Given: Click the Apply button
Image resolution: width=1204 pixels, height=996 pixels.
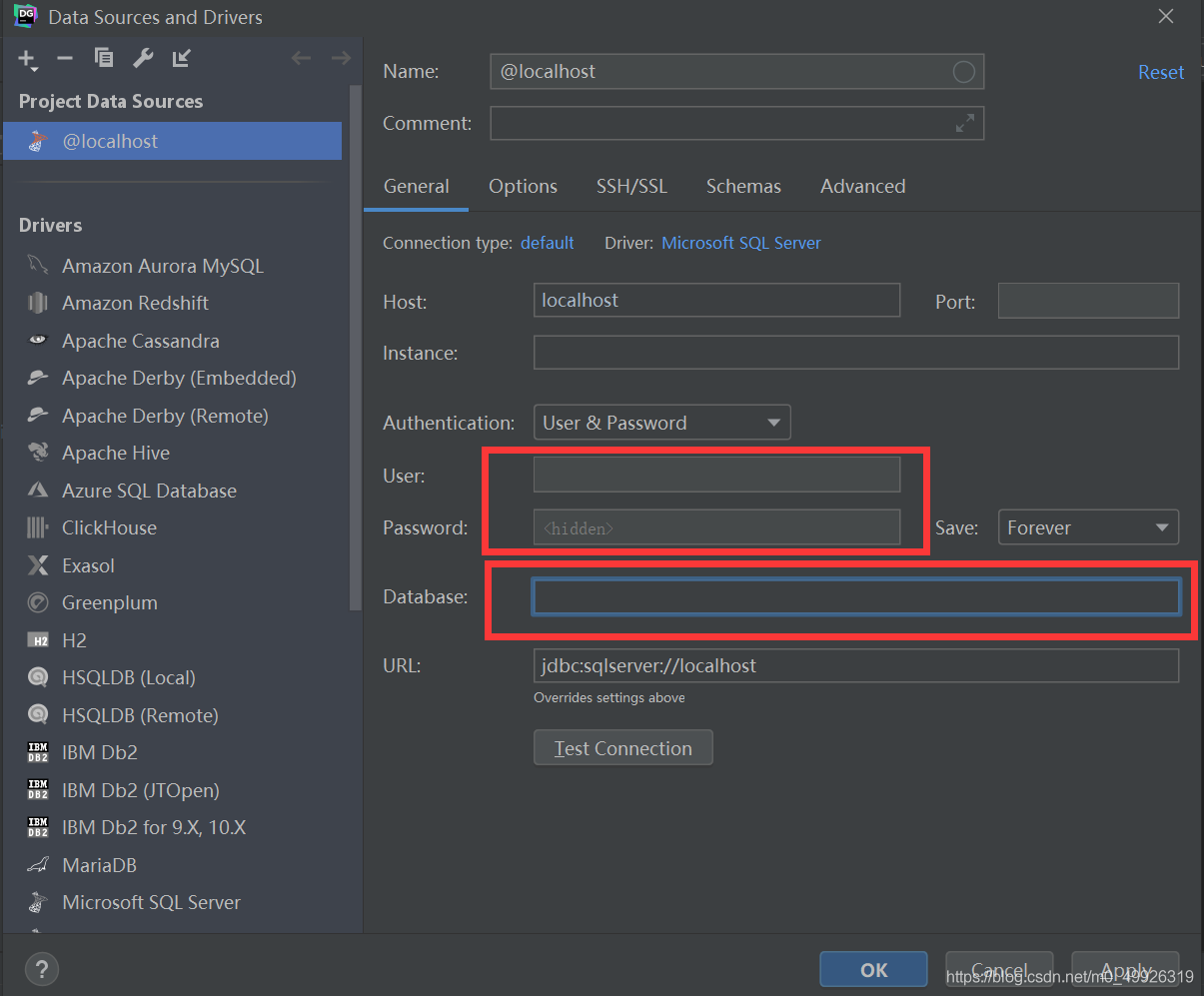Looking at the screenshot, I should pyautogui.click(x=1125, y=969).
